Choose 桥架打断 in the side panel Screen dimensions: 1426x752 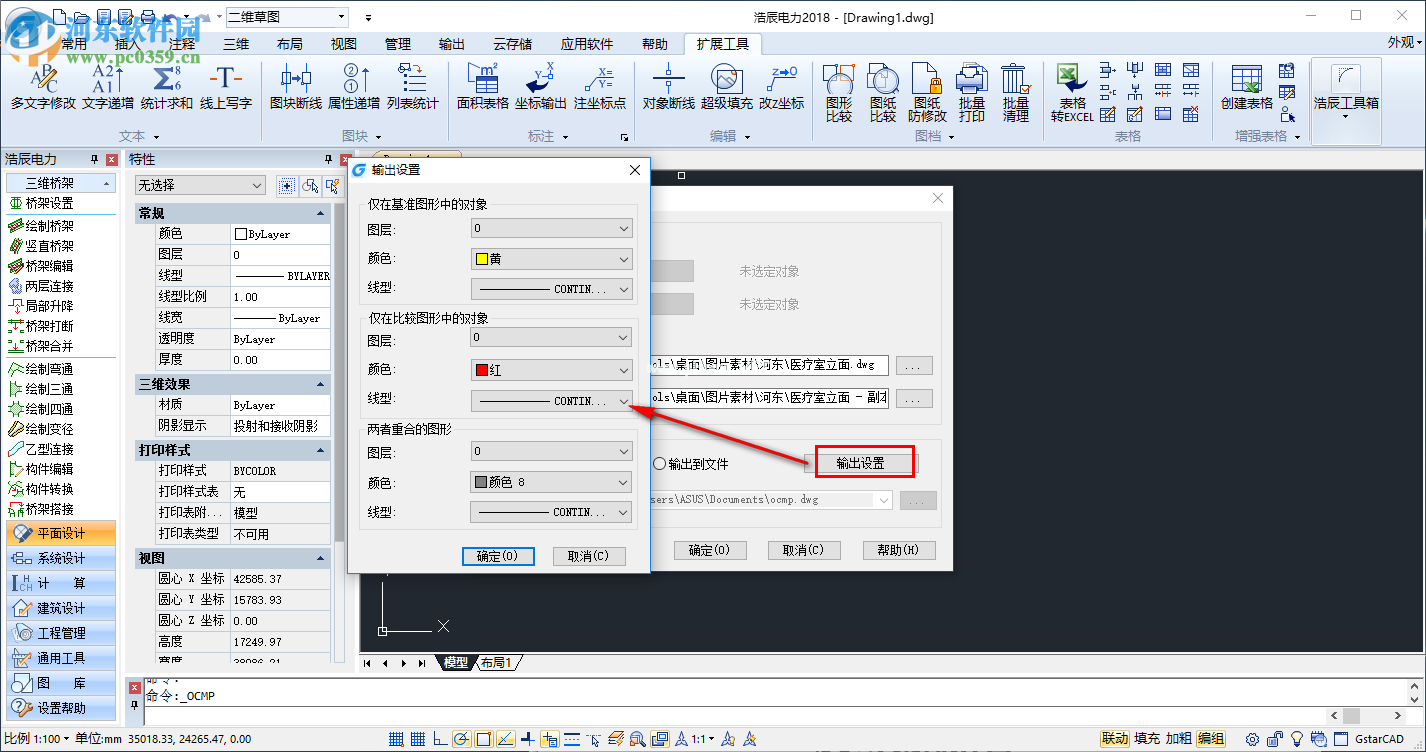point(41,326)
